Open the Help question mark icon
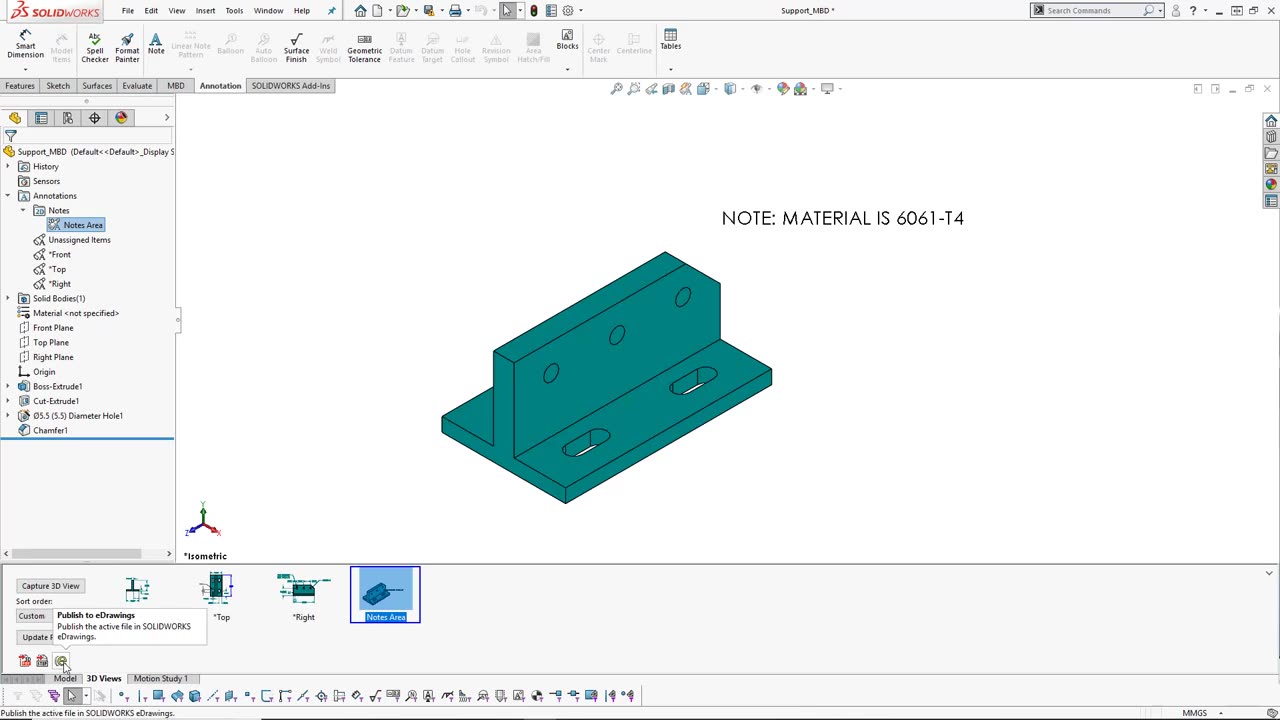Viewport: 1280px width, 720px height. pos(1193,11)
